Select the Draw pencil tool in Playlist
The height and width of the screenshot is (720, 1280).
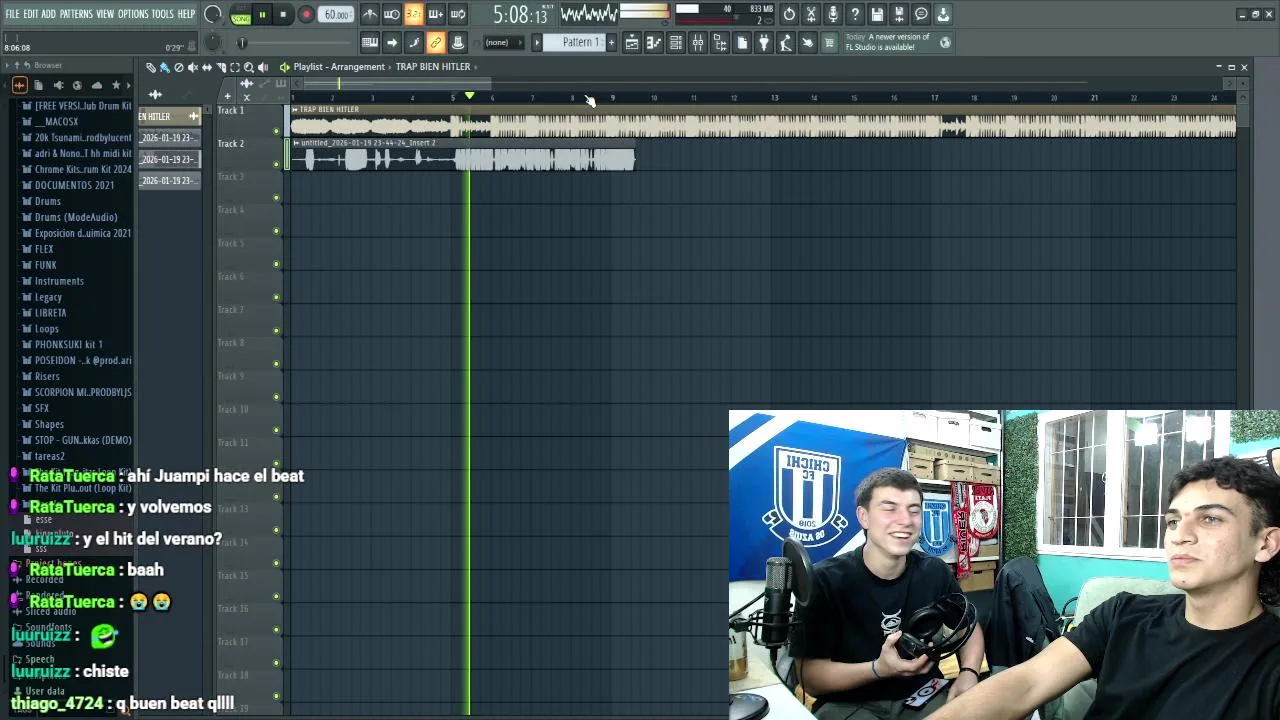pos(150,67)
